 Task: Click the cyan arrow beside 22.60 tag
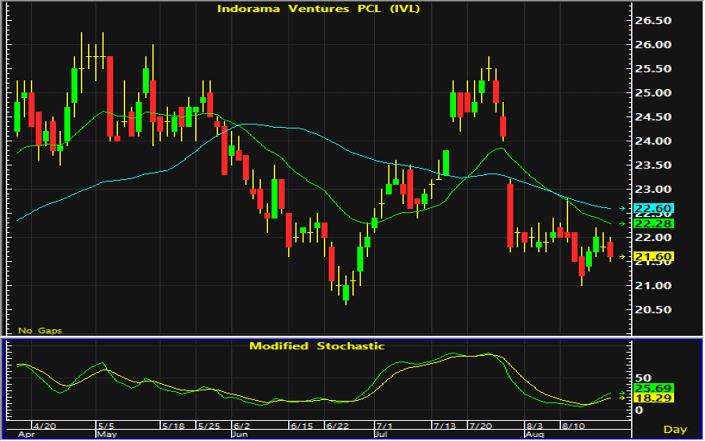coord(622,209)
